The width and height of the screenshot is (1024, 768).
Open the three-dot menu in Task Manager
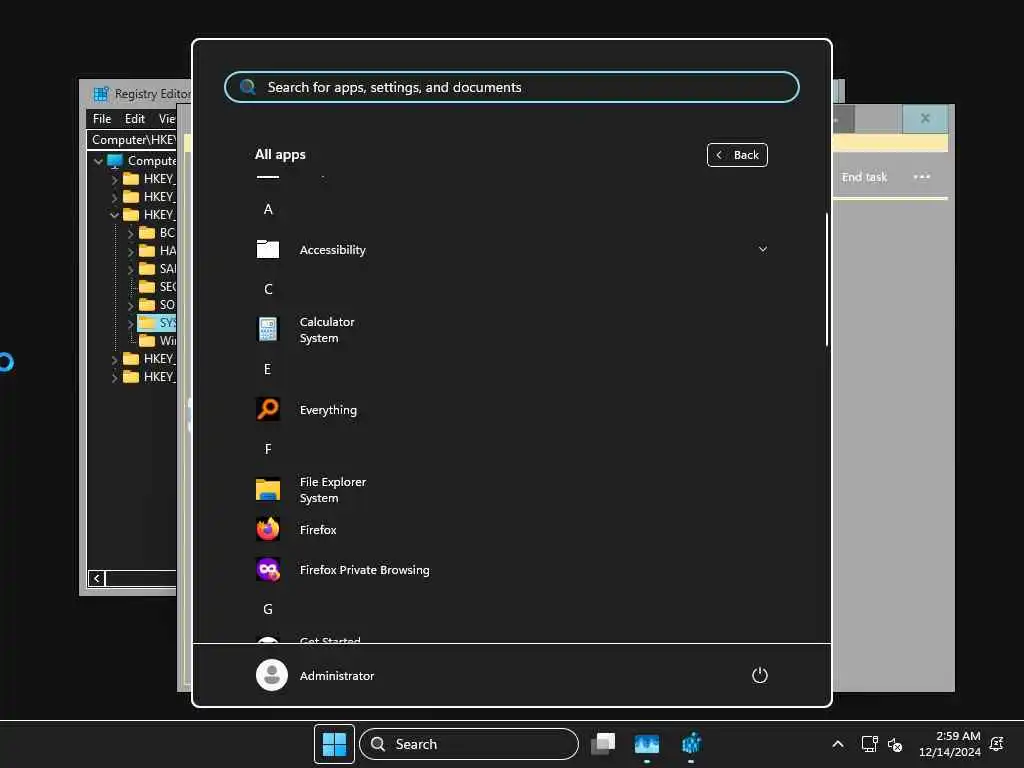pyautogui.click(x=921, y=177)
